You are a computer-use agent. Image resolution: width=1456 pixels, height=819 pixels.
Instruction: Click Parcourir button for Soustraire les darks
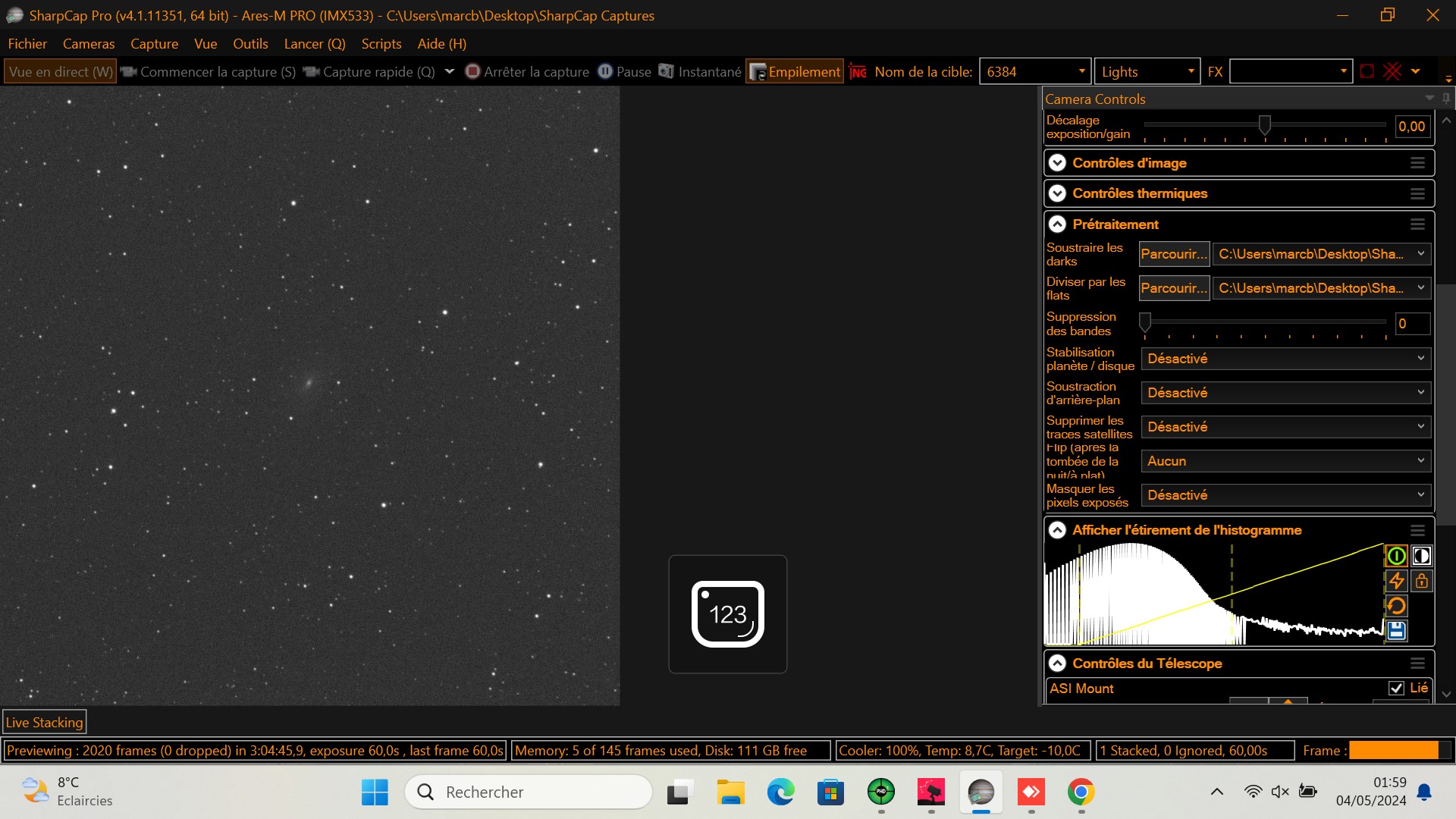pos(1173,254)
